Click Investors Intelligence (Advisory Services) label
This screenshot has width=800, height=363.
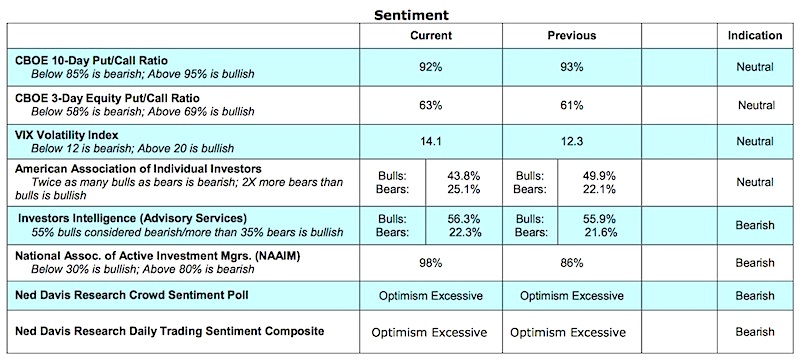pos(133,218)
